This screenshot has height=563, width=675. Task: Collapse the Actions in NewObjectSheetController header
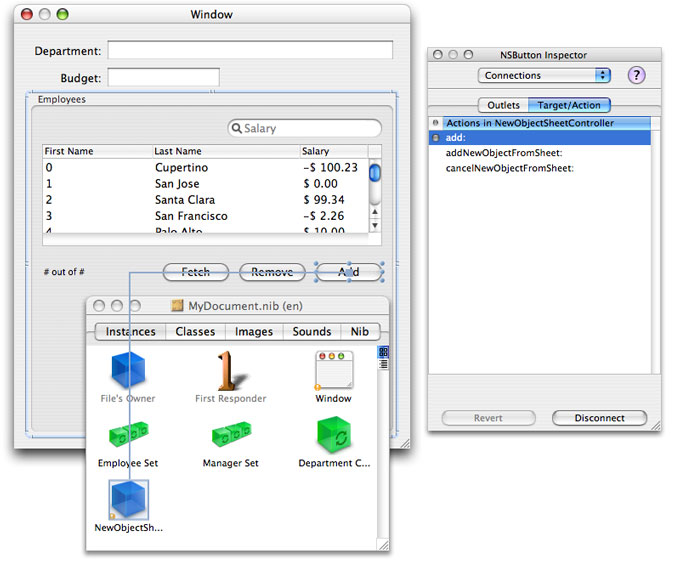click(436, 123)
